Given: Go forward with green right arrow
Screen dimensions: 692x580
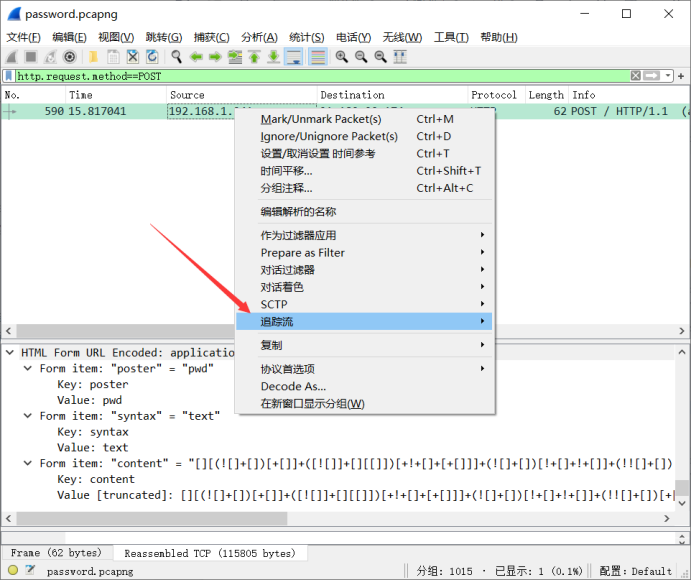Looking at the screenshot, I should click(x=215, y=57).
